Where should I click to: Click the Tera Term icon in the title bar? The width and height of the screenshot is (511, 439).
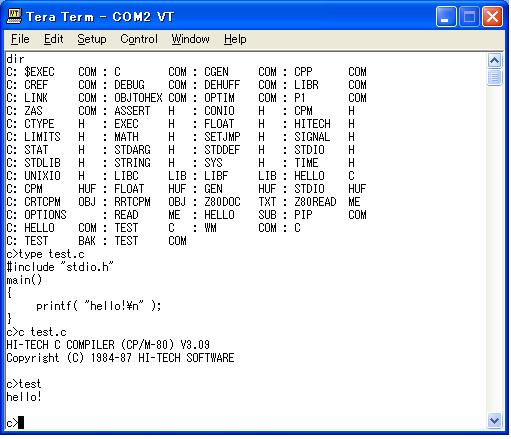[x=14, y=16]
